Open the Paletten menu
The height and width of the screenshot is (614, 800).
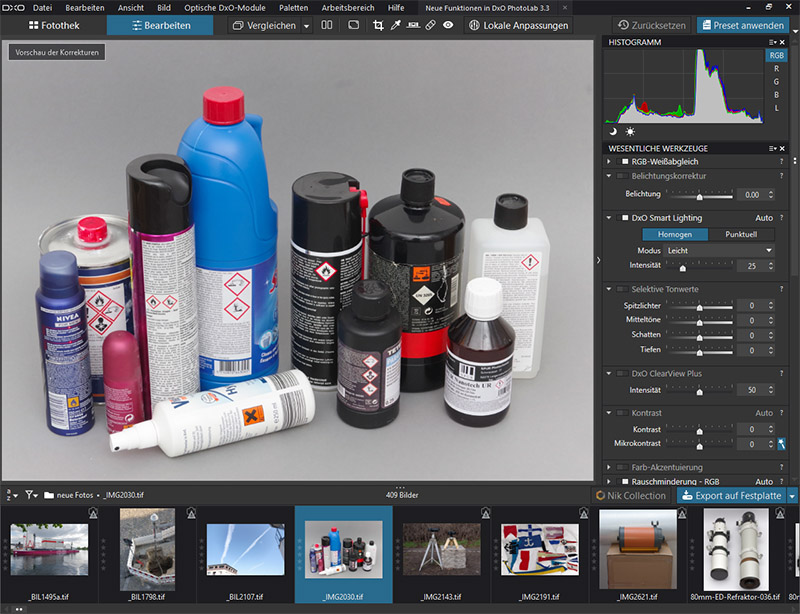293,7
